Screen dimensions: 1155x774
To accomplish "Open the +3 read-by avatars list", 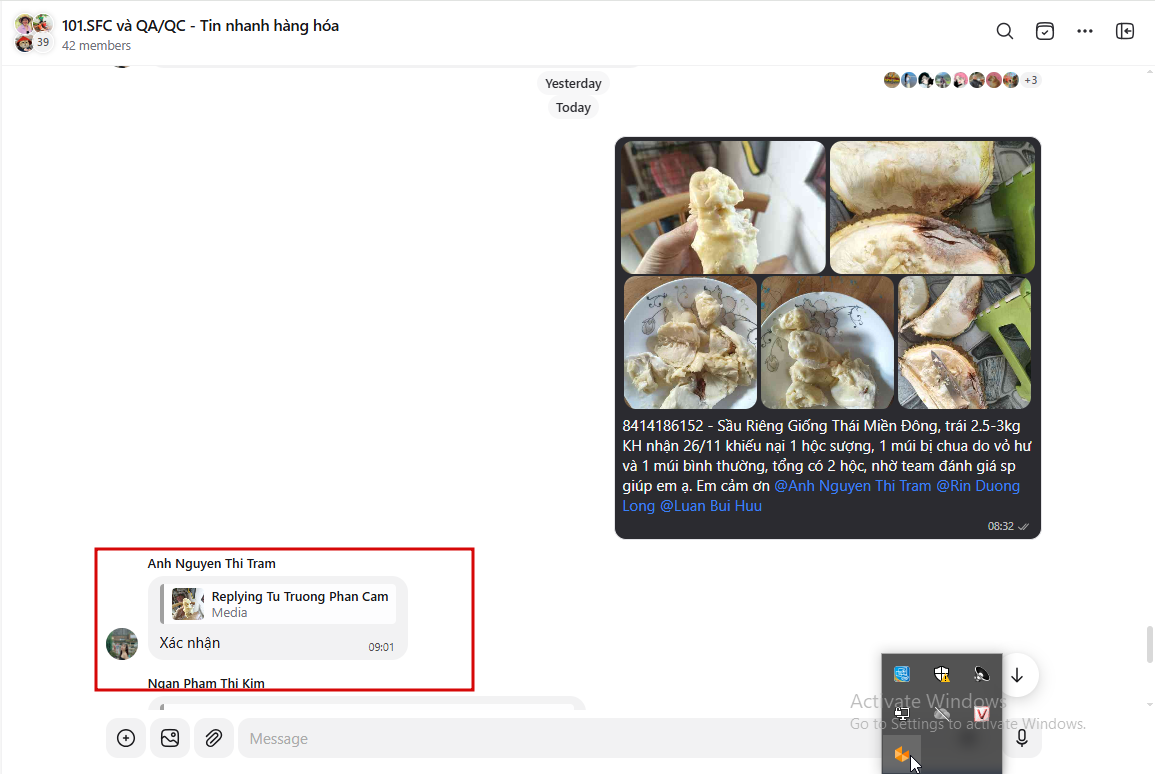I will point(1031,80).
